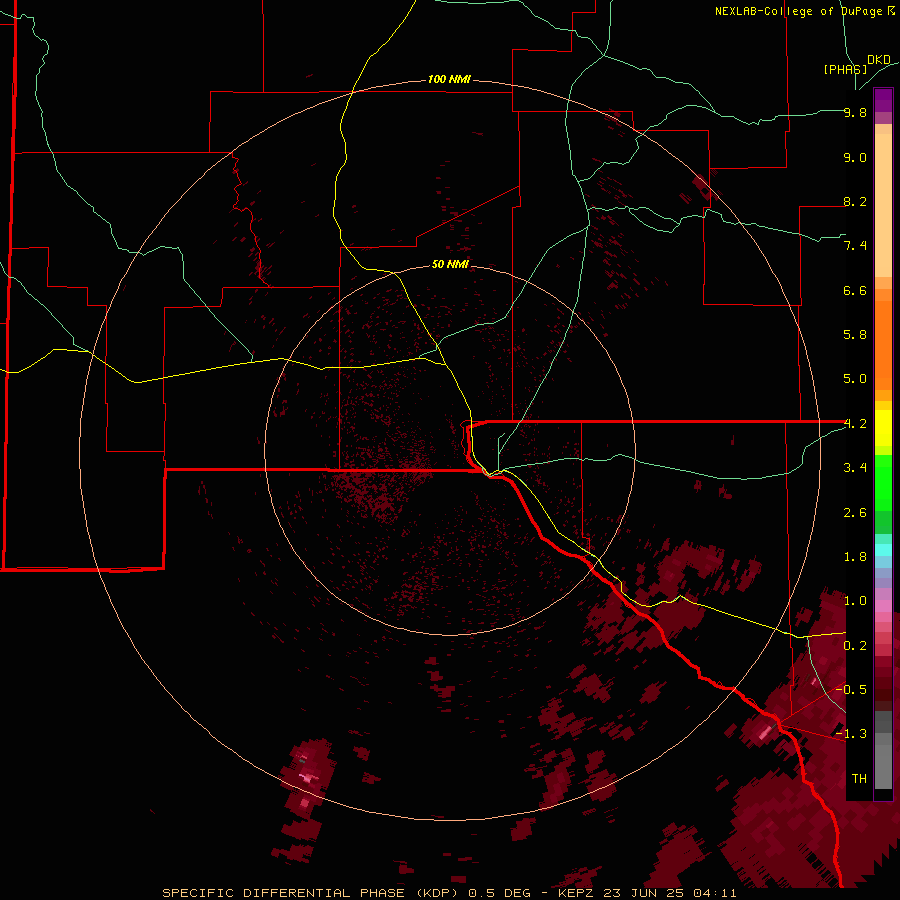This screenshot has width=900, height=900.
Task: Pick the light peach band on the color bar
Action: [883, 207]
